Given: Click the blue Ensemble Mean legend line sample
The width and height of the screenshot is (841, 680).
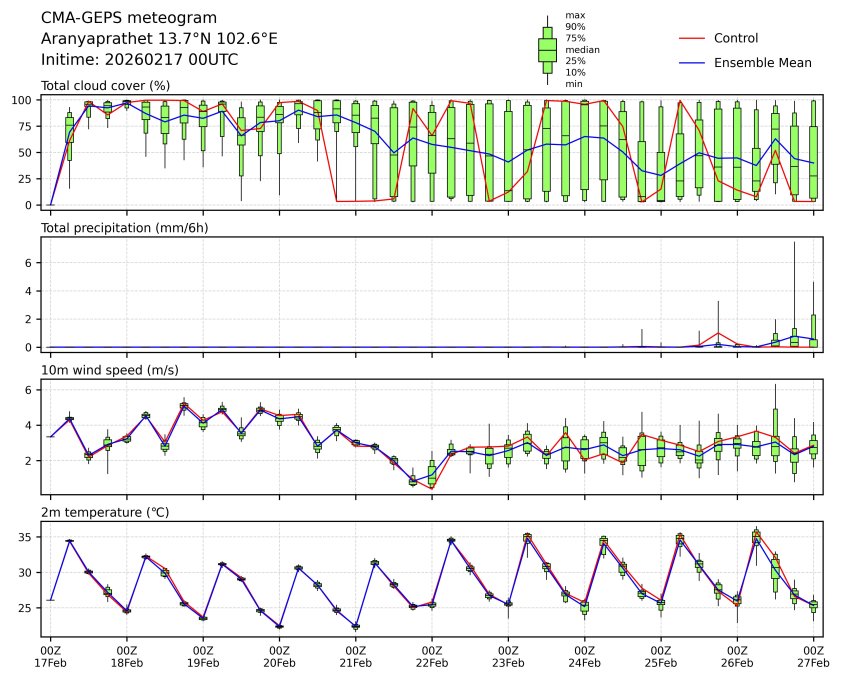Looking at the screenshot, I should coord(692,62).
